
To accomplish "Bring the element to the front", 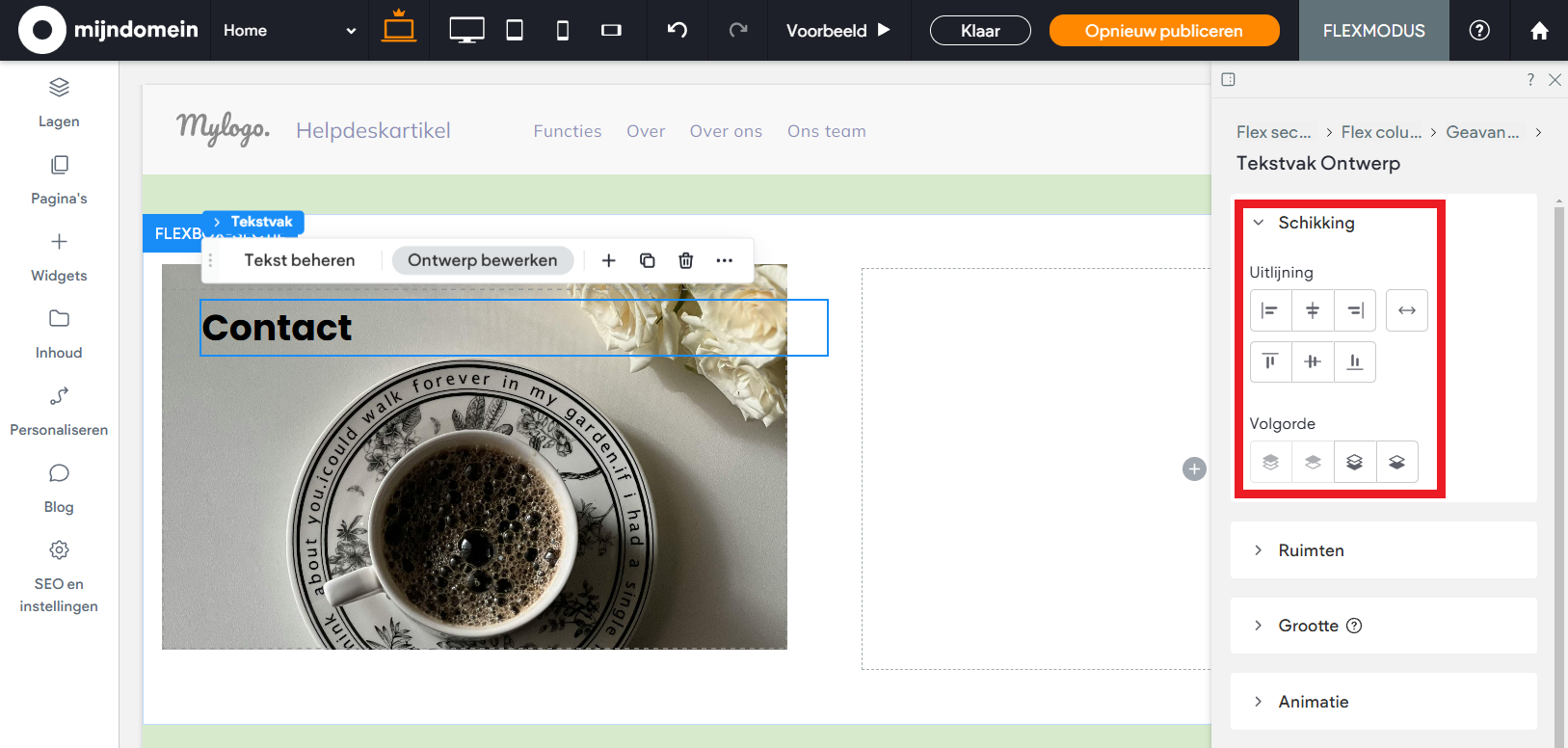I will pos(1270,462).
